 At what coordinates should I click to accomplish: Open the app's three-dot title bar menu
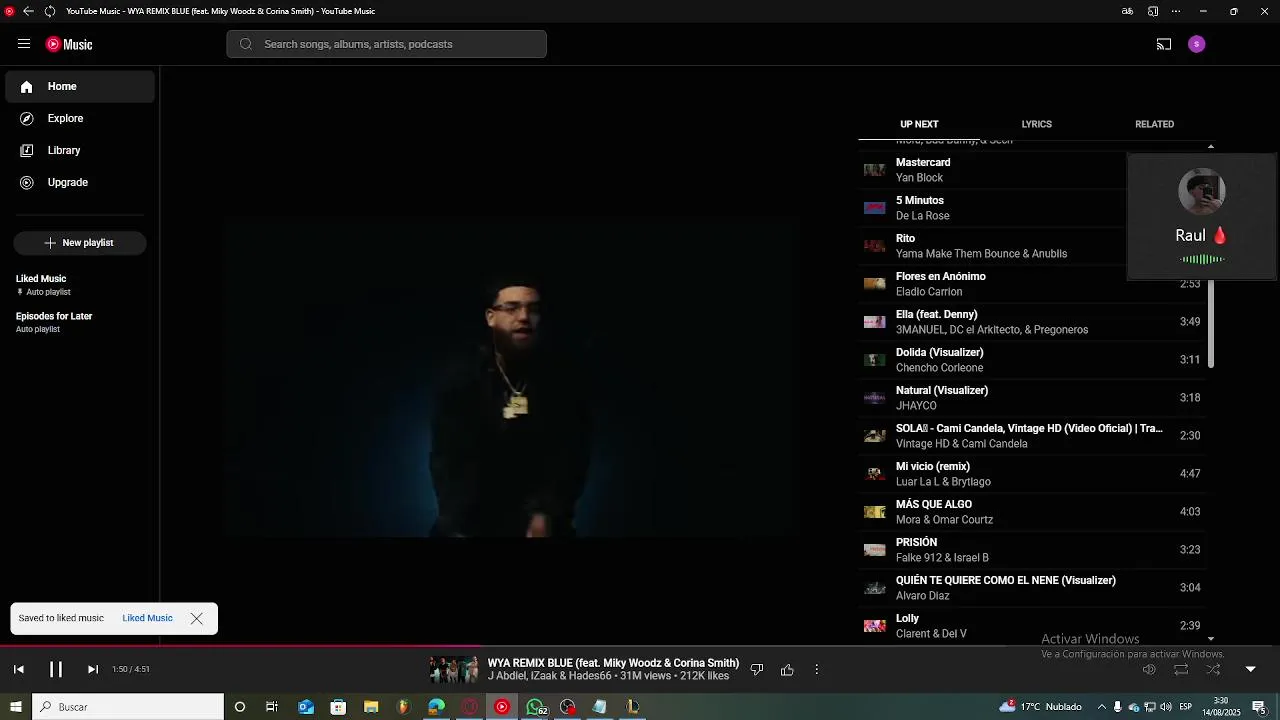pyautogui.click(x=1176, y=11)
